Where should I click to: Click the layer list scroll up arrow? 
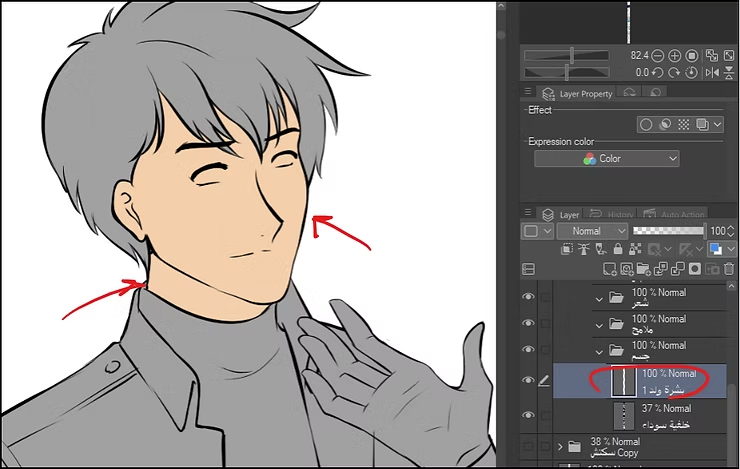pos(731,286)
